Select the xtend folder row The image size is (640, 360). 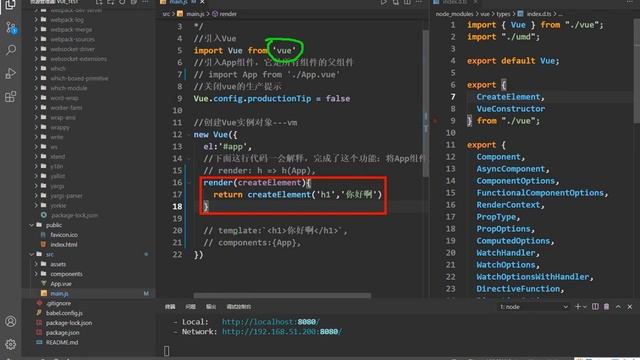tap(89, 157)
